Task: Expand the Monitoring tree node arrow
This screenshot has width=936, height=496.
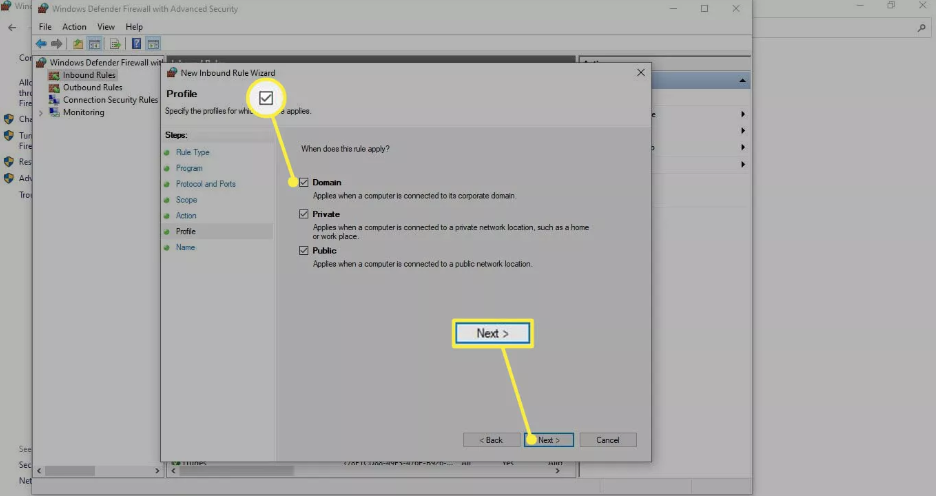Action: pyautogui.click(x=41, y=113)
